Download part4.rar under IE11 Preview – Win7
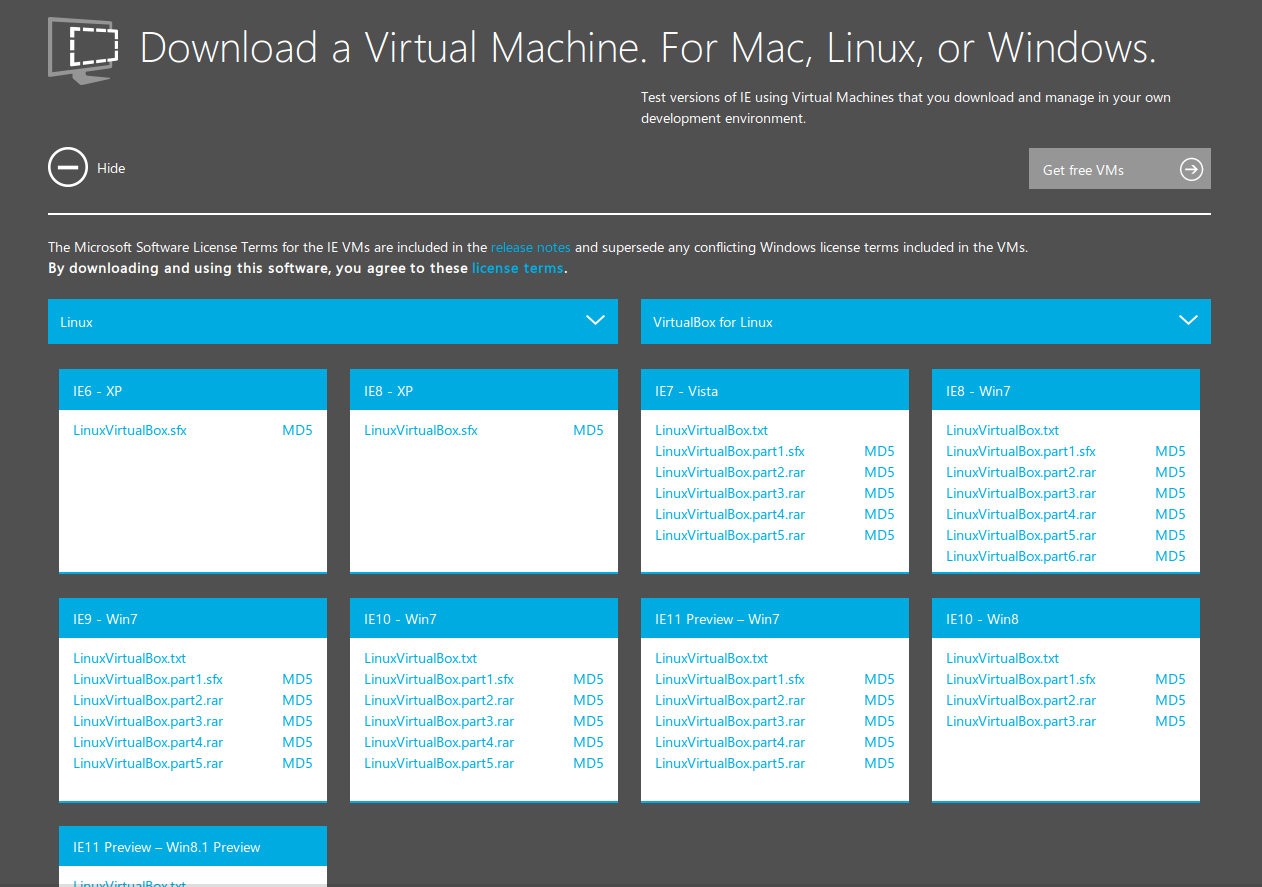 pos(730,742)
